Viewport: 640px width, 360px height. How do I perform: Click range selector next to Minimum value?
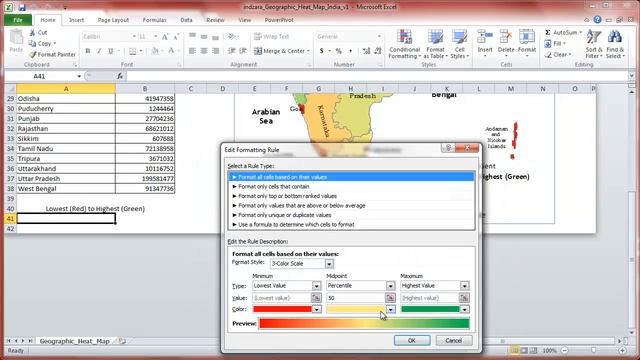(x=316, y=298)
